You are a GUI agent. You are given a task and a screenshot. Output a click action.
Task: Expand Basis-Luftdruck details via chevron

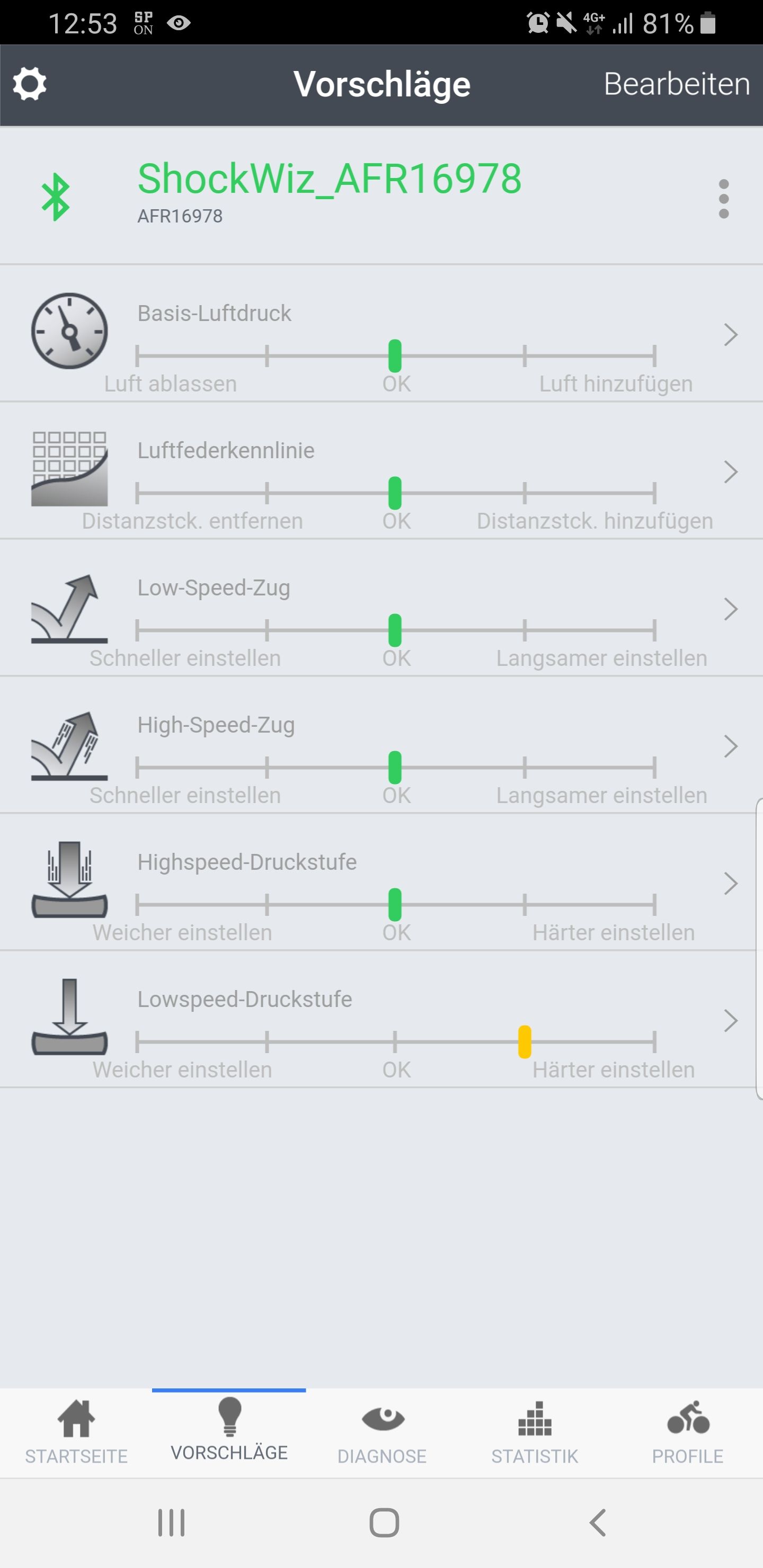click(731, 335)
